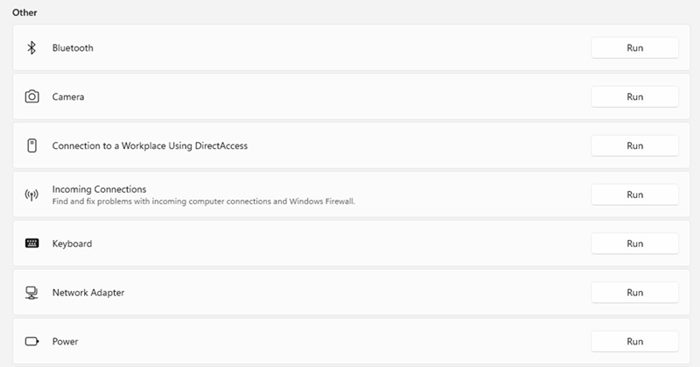Click the Incoming Connections antenna icon
The height and width of the screenshot is (367, 700).
[x=31, y=195]
